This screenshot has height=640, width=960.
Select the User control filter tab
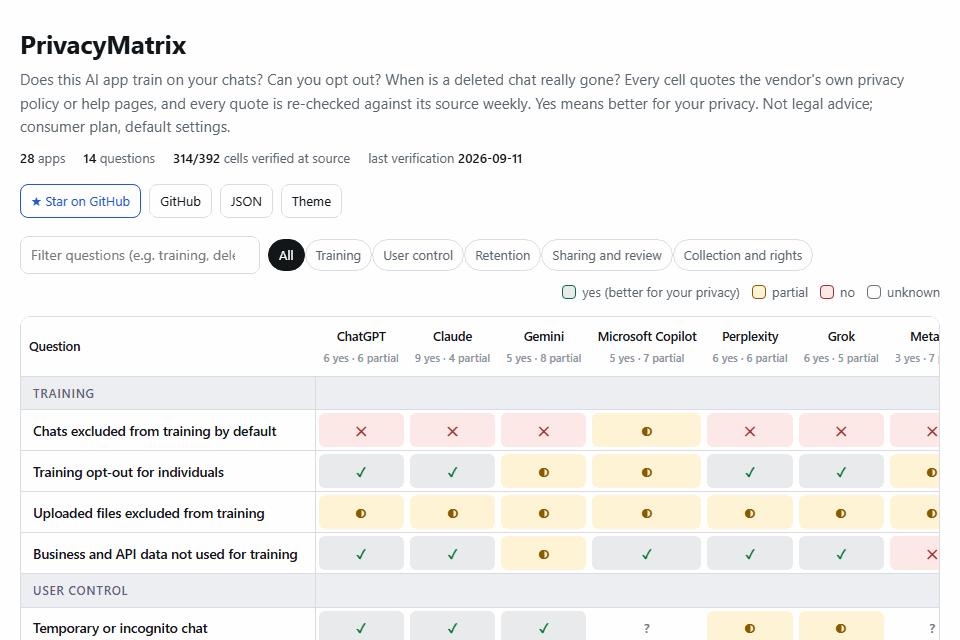418,255
